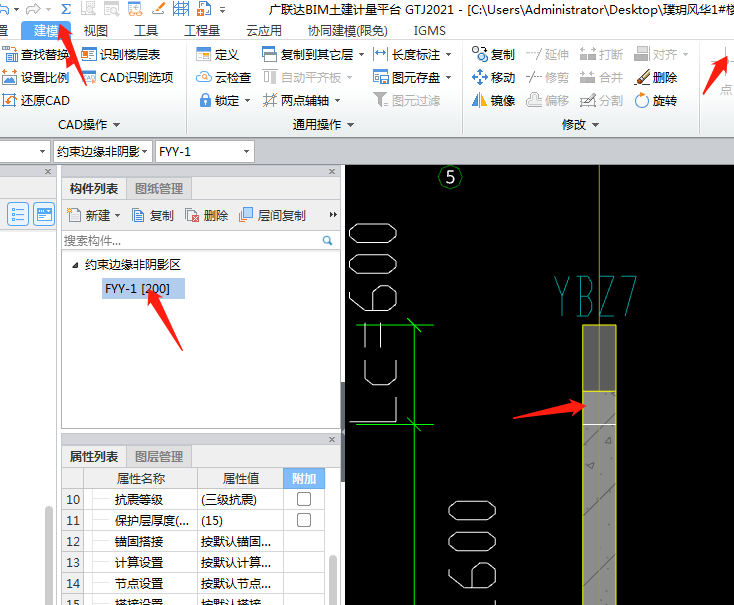Image resolution: width=734 pixels, height=605 pixels.
Task: Toggle 附加 checkbox for 抗震等级
Action: point(304,499)
